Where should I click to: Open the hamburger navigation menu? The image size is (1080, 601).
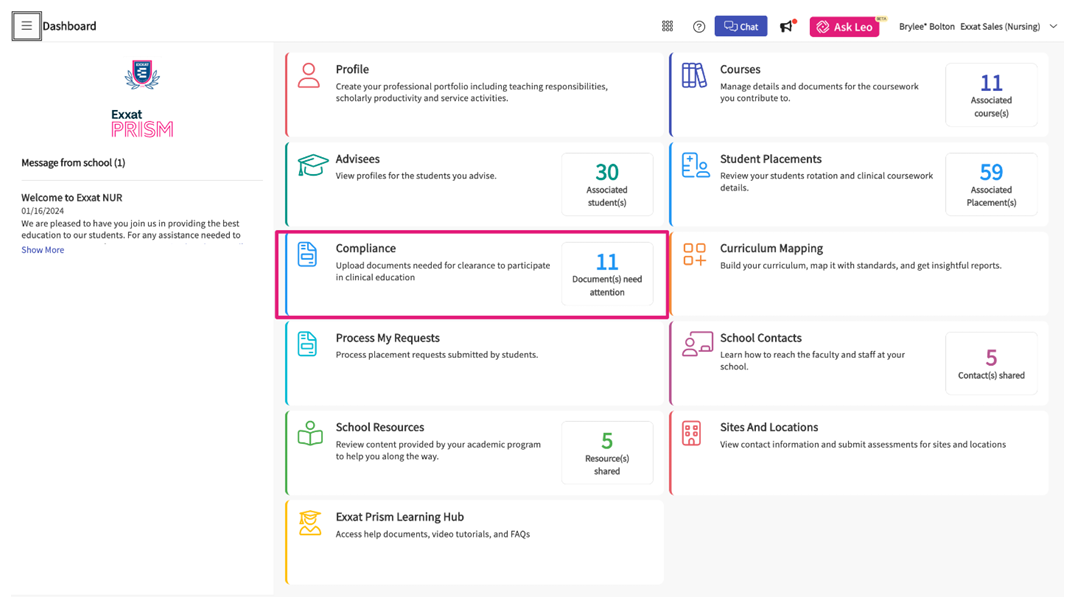coord(26,26)
